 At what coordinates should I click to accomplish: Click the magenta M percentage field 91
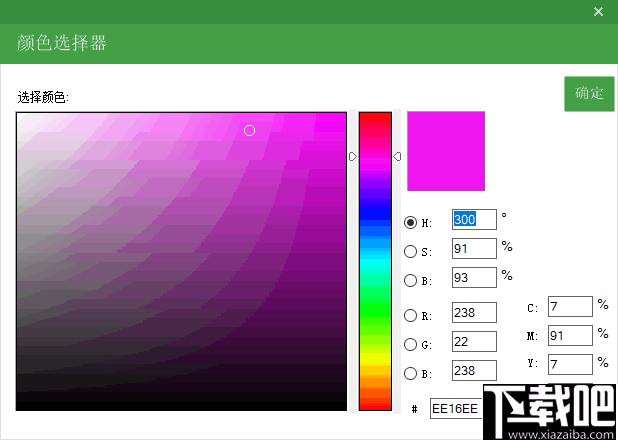(x=570, y=336)
